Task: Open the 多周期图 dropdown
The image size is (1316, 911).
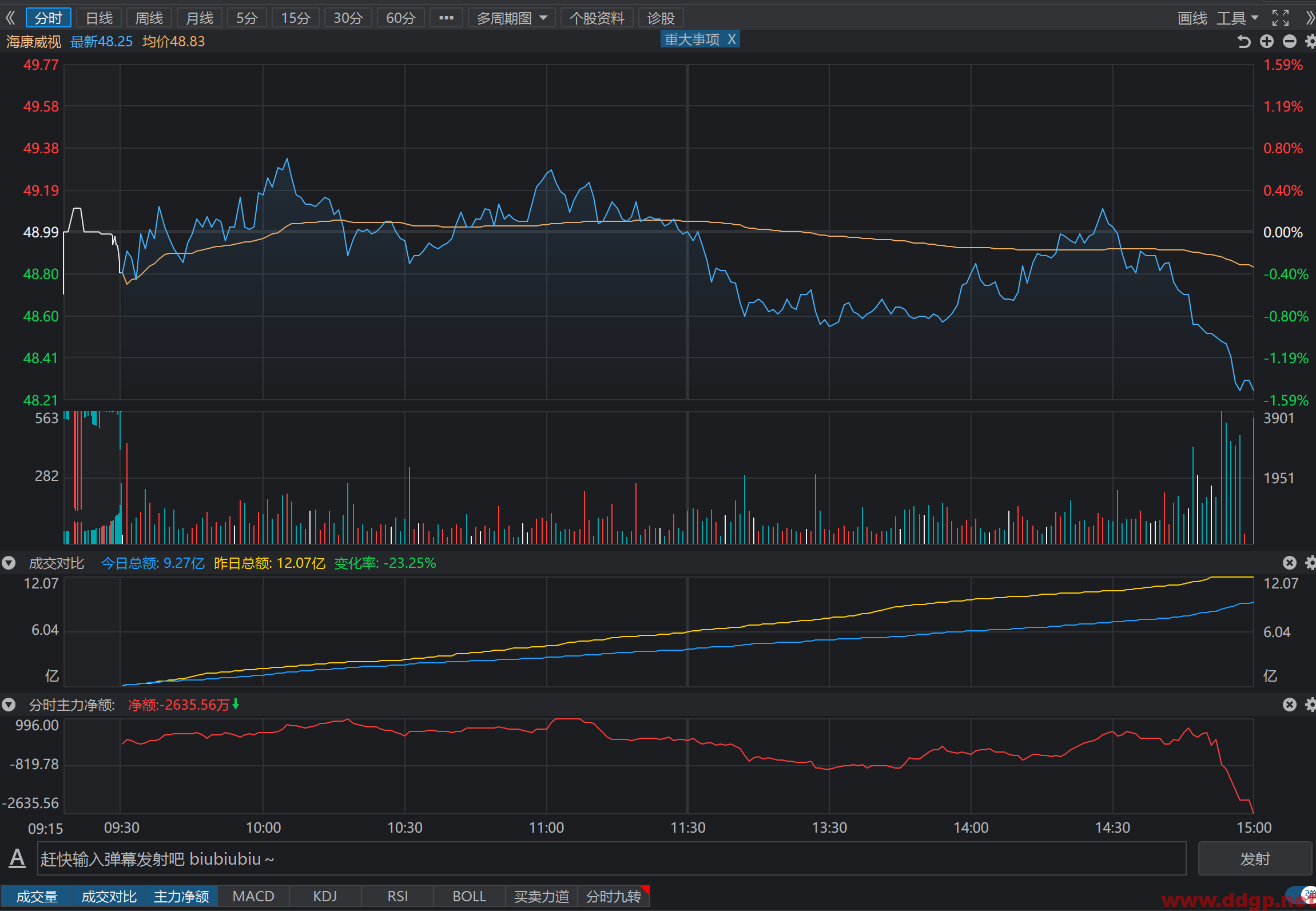Action: pyautogui.click(x=512, y=18)
